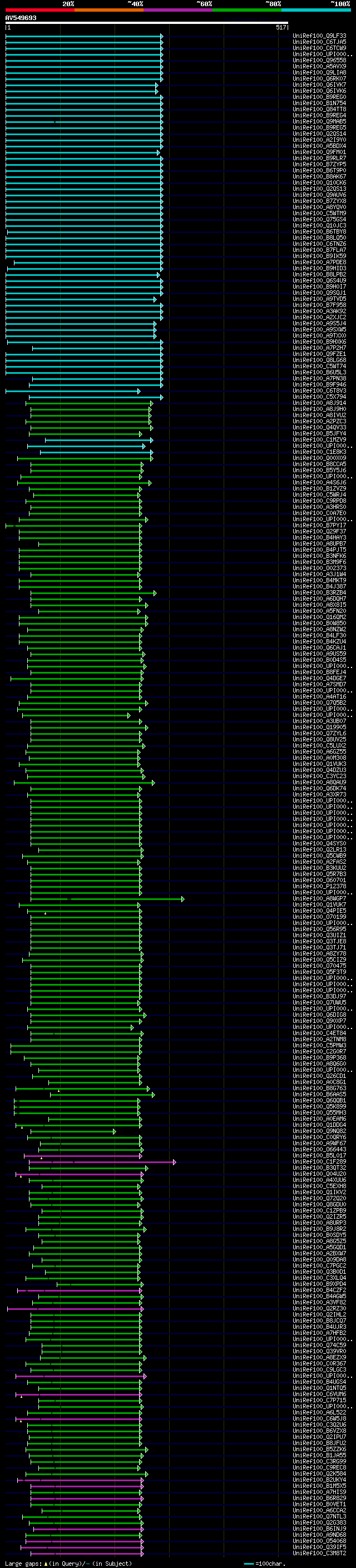Select label UniRef100_B8CCA5
356x1568 pixels.
coord(319,464)
